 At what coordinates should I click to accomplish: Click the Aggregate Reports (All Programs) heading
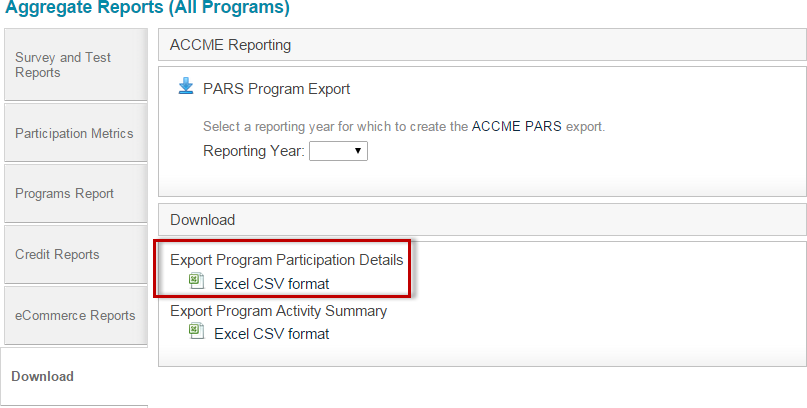point(147,8)
